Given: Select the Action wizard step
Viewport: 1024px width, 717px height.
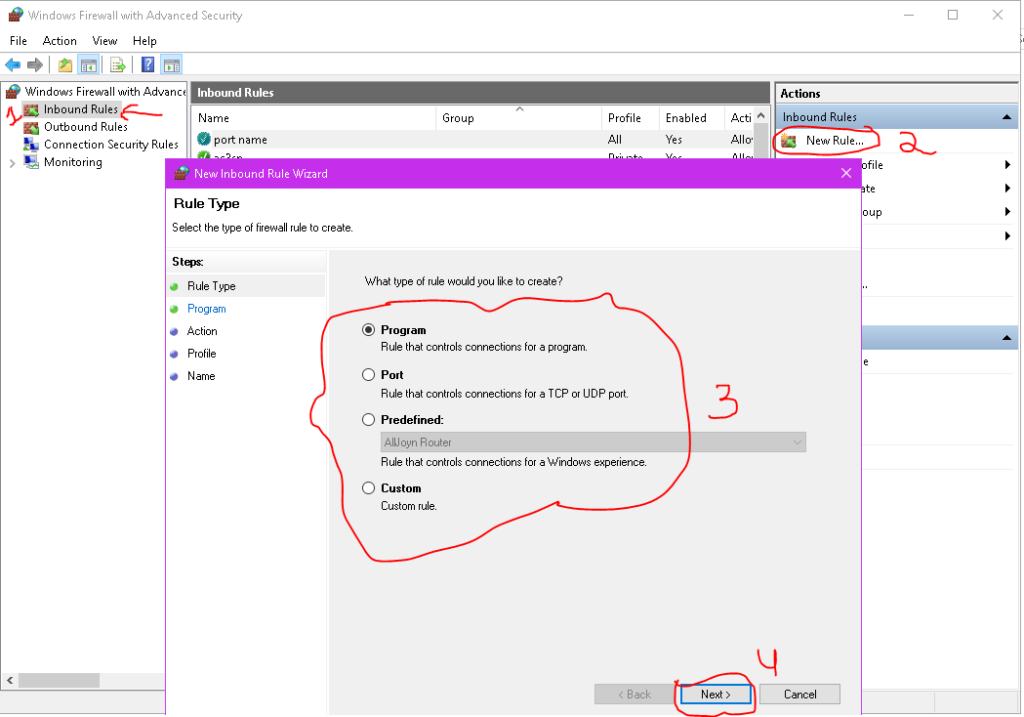Looking at the screenshot, I should (x=202, y=331).
